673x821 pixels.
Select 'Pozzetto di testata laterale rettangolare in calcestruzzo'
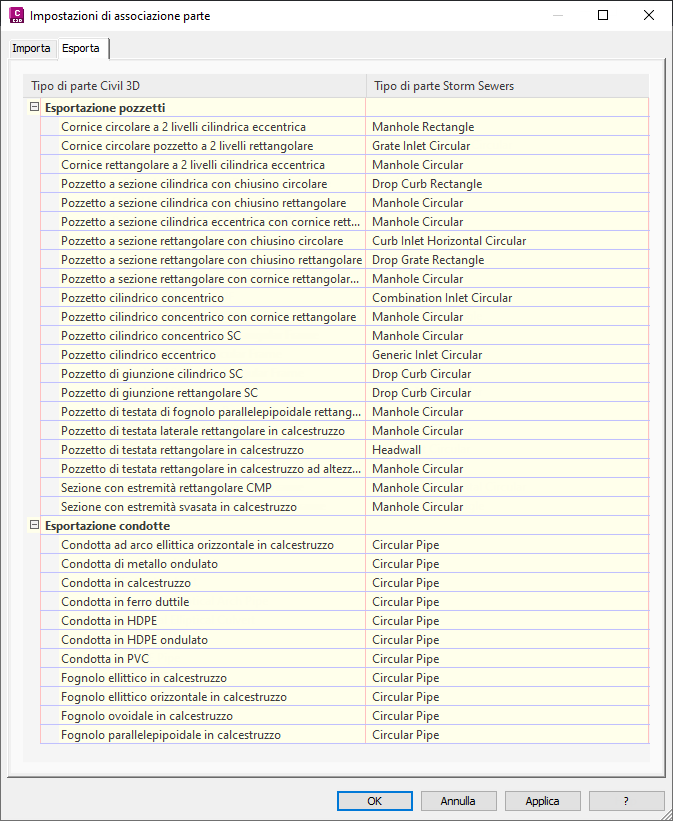(203, 431)
